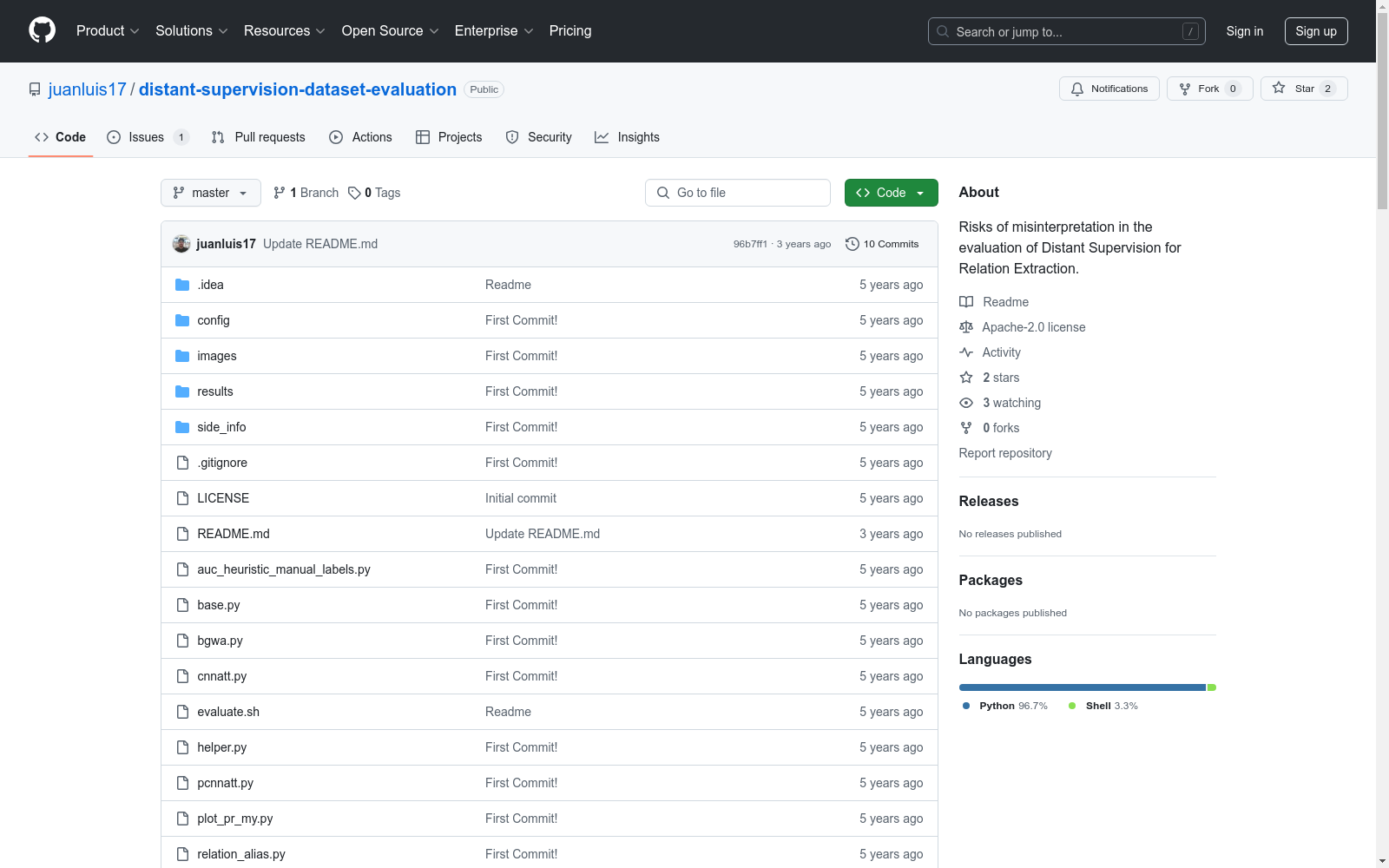Screen dimensions: 1389x868
Task: Expand the Enterprise menu
Action: tap(494, 31)
